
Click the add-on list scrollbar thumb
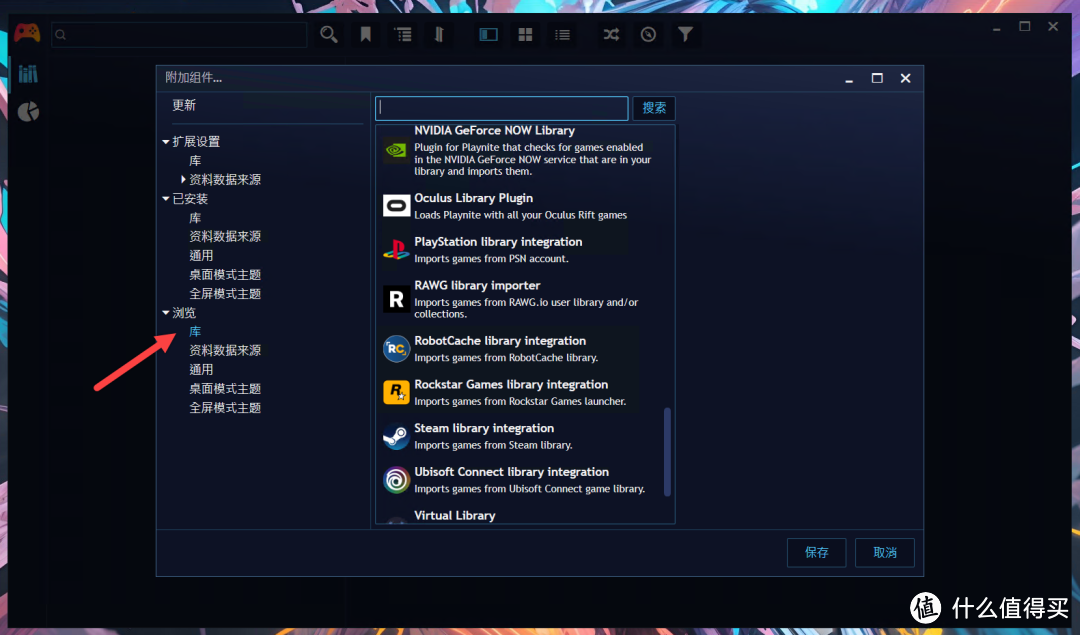(667, 452)
